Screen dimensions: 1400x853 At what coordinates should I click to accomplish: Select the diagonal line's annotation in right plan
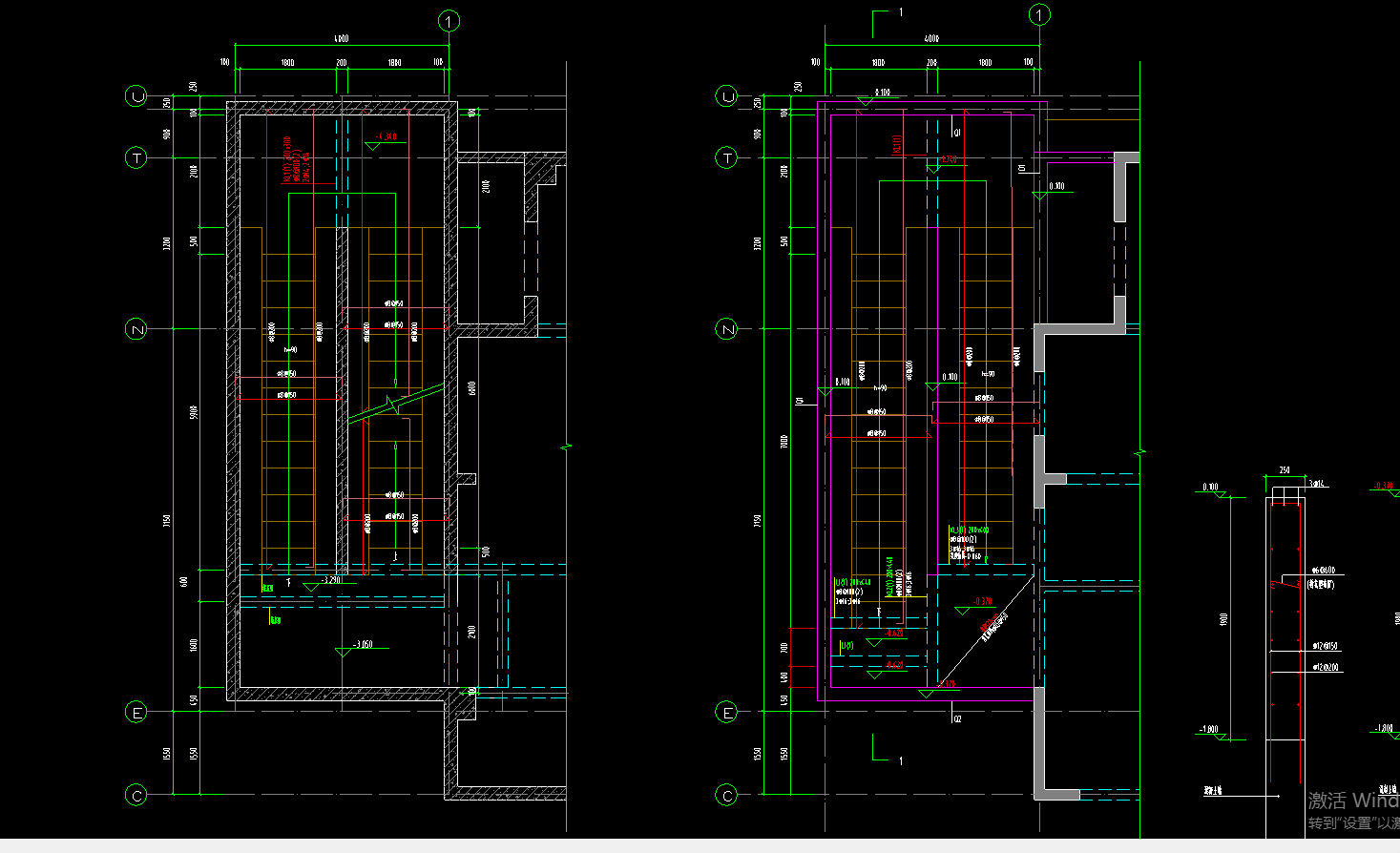(993, 626)
